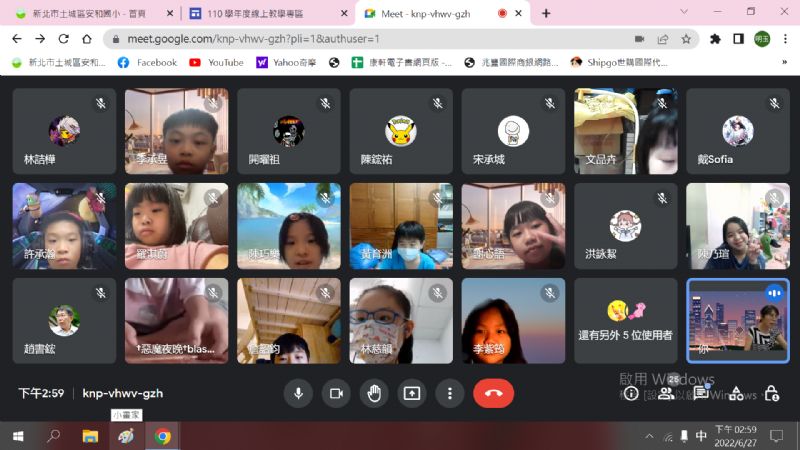
Task: Bookmark this tab with star icon
Action: [686, 39]
